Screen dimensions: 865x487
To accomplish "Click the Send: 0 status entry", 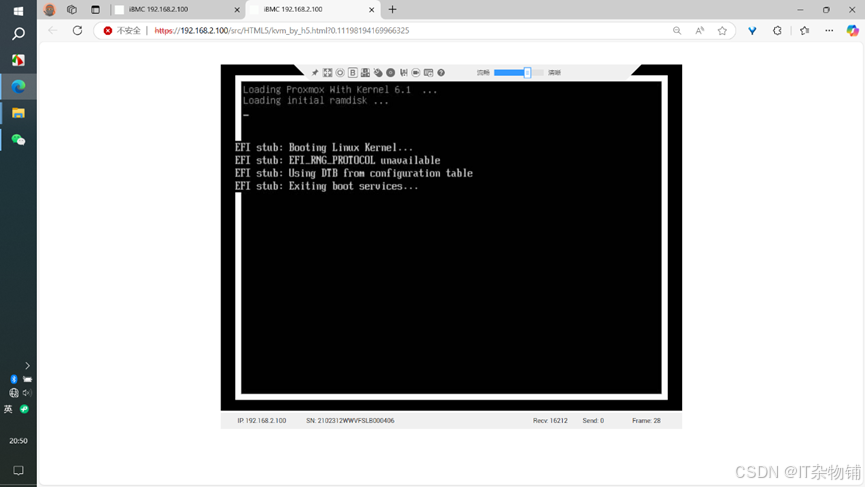I will point(593,421).
